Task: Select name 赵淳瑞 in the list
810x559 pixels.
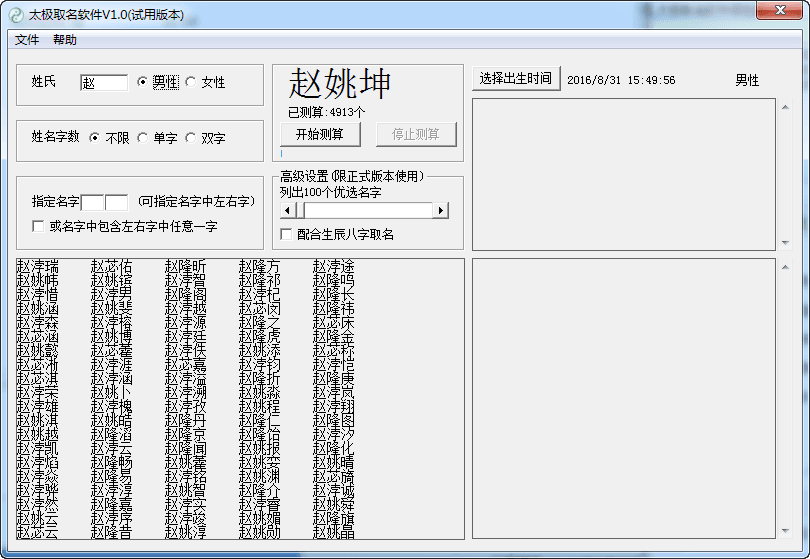Action: tap(38, 267)
